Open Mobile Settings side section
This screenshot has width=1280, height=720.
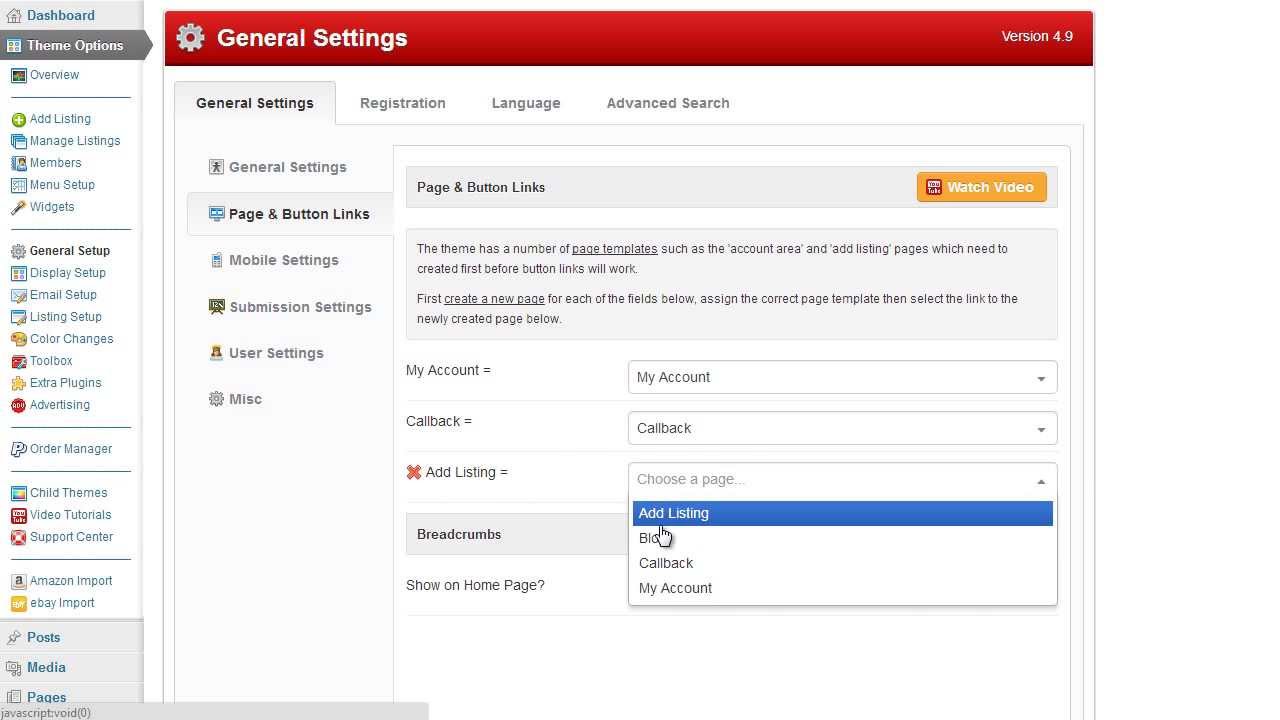(284, 260)
